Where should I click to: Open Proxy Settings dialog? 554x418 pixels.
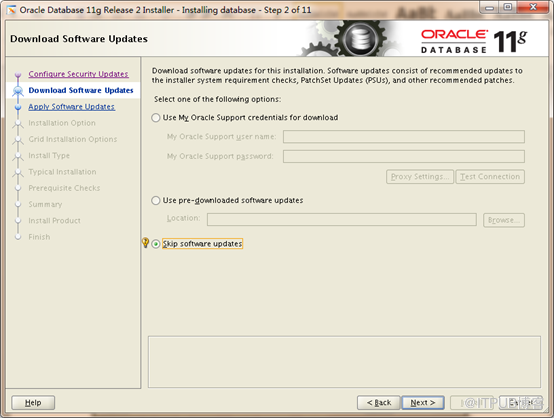tap(420, 177)
